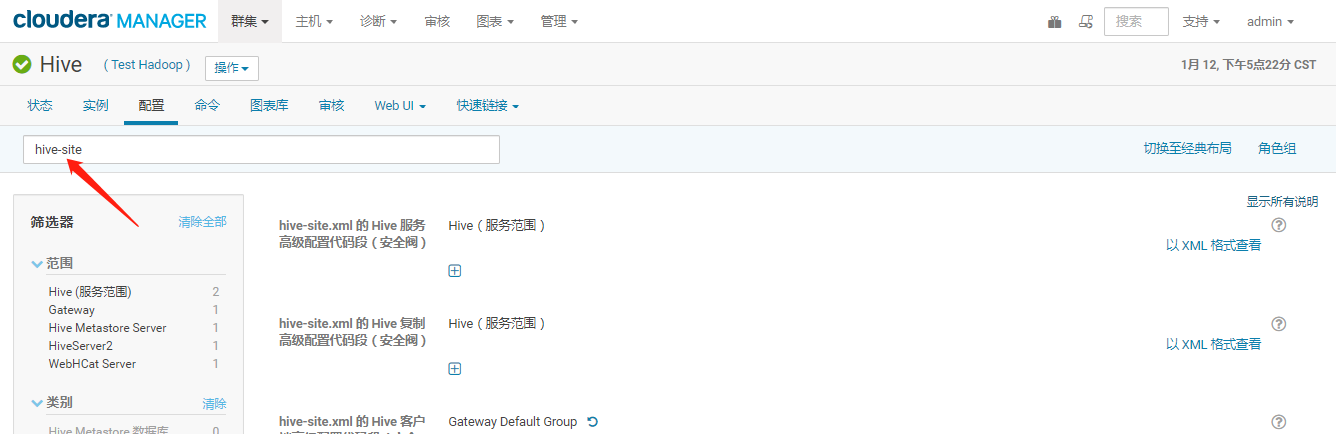Click 清除 next to 类别
This screenshot has width=1336, height=434.
[x=214, y=404]
